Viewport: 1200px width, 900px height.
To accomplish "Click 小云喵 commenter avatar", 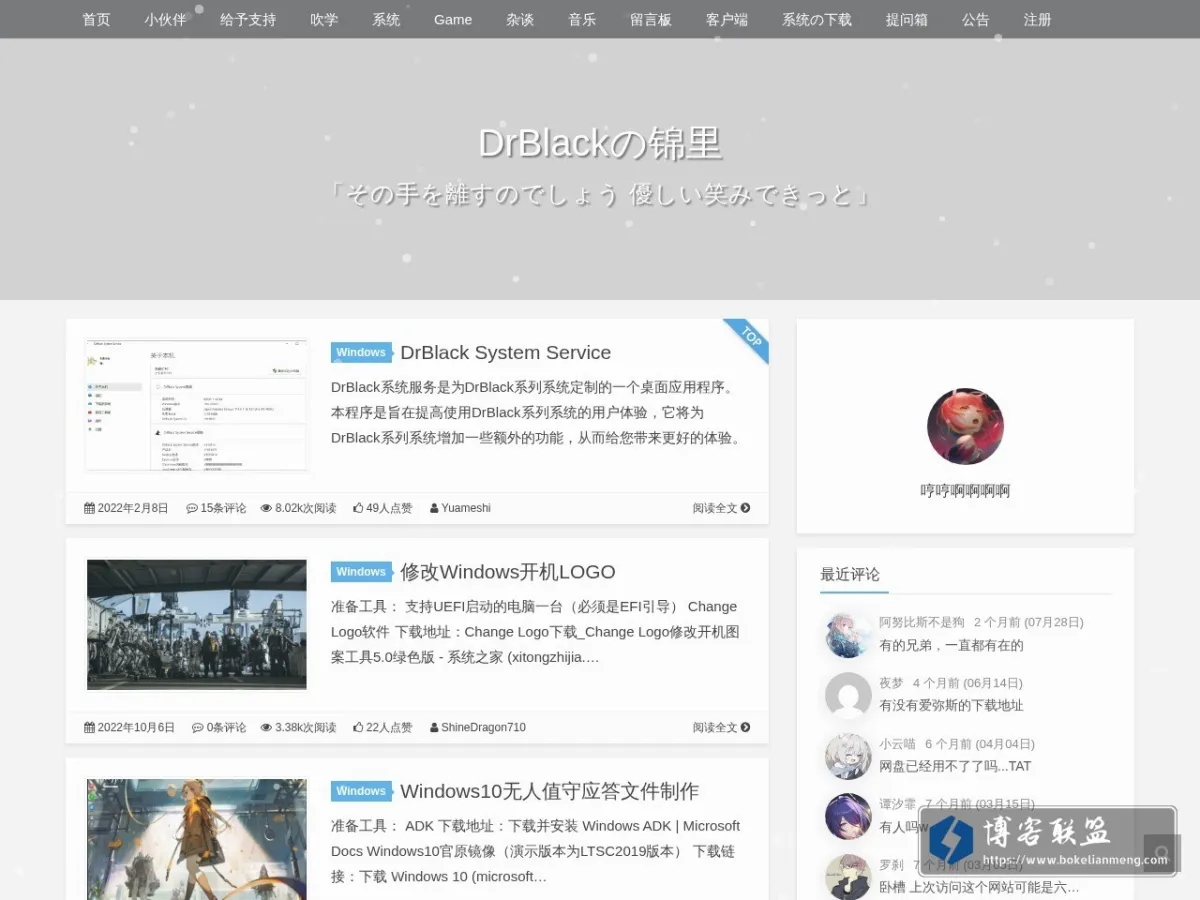I will 848,756.
